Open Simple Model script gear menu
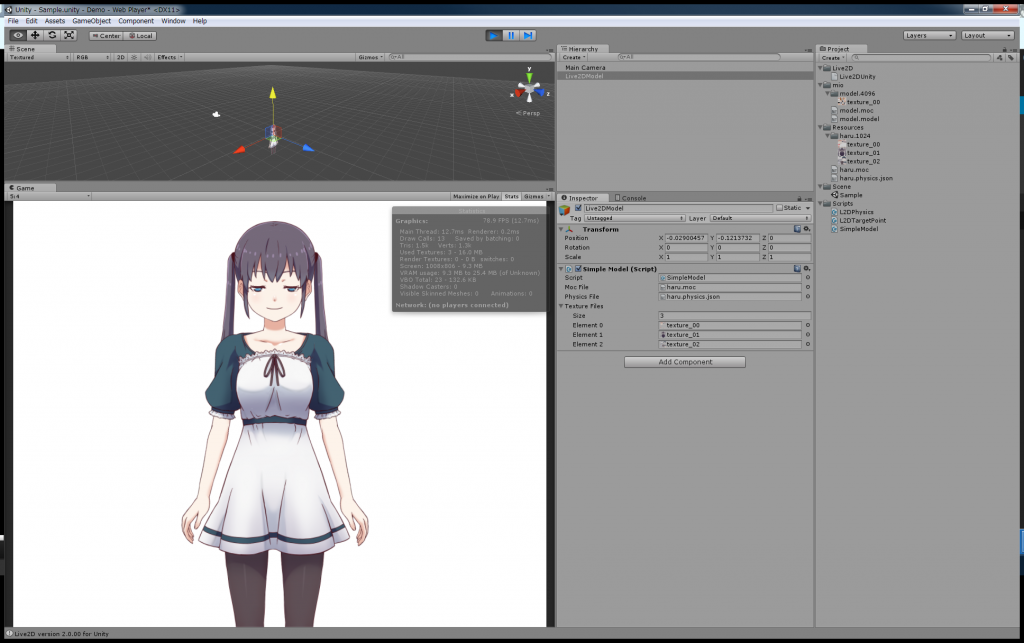Screen dimensions: 1024x643 (x=807, y=268)
